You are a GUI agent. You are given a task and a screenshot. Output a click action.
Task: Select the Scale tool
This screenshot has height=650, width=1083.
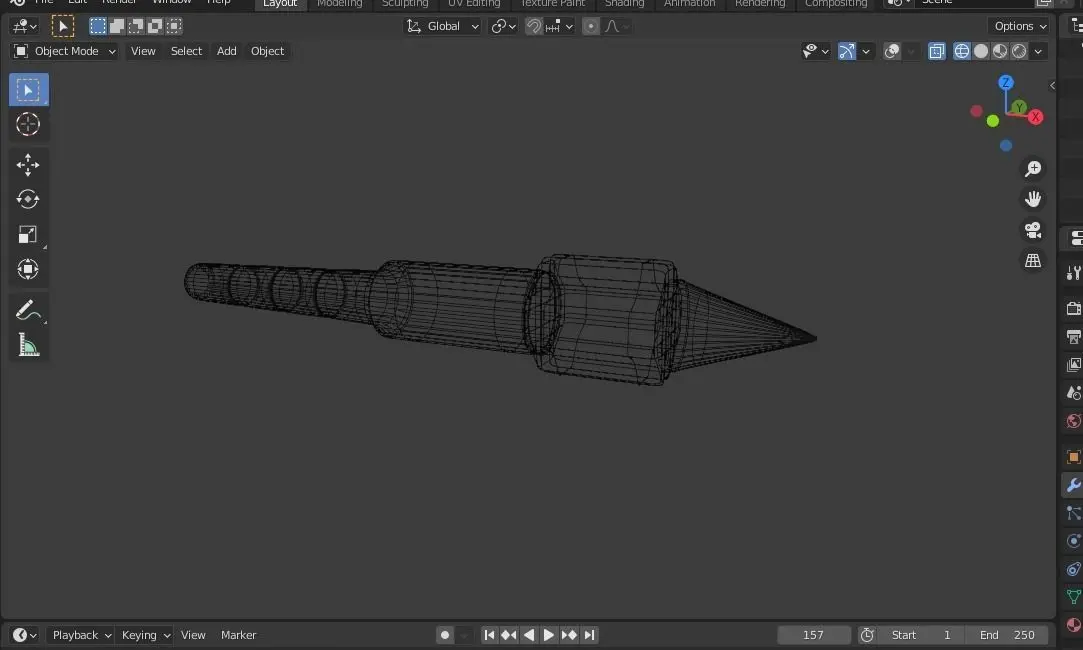coord(28,234)
